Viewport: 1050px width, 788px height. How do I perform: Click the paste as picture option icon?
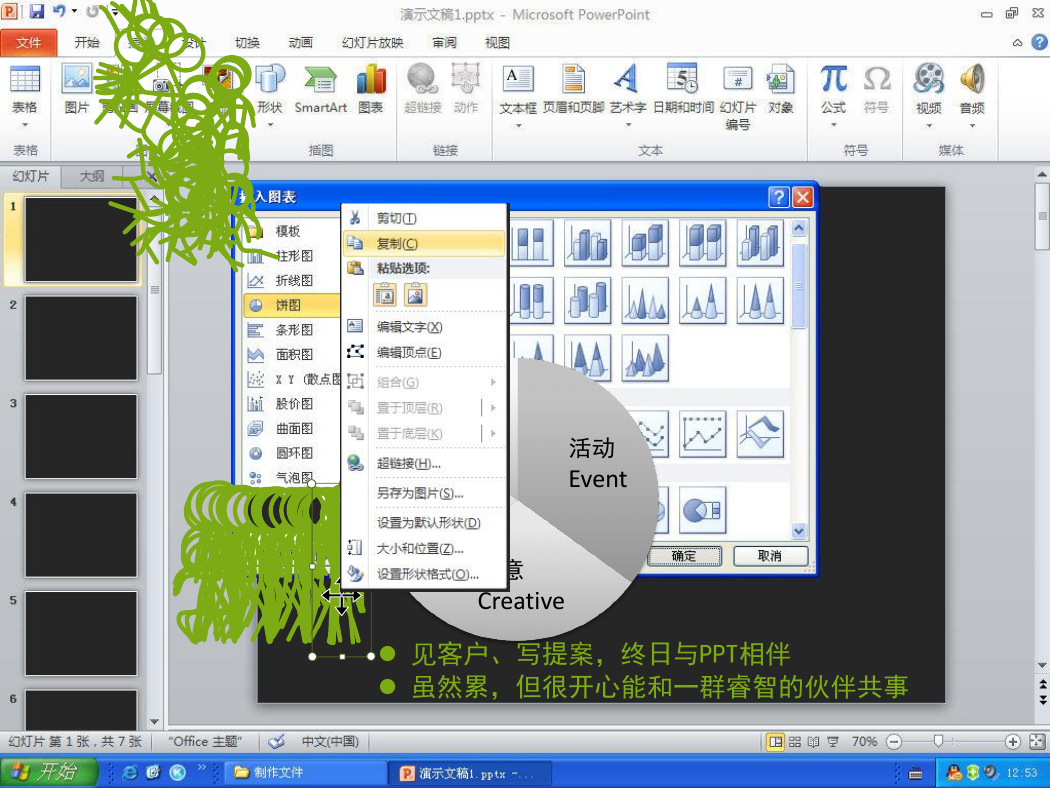click(x=416, y=295)
